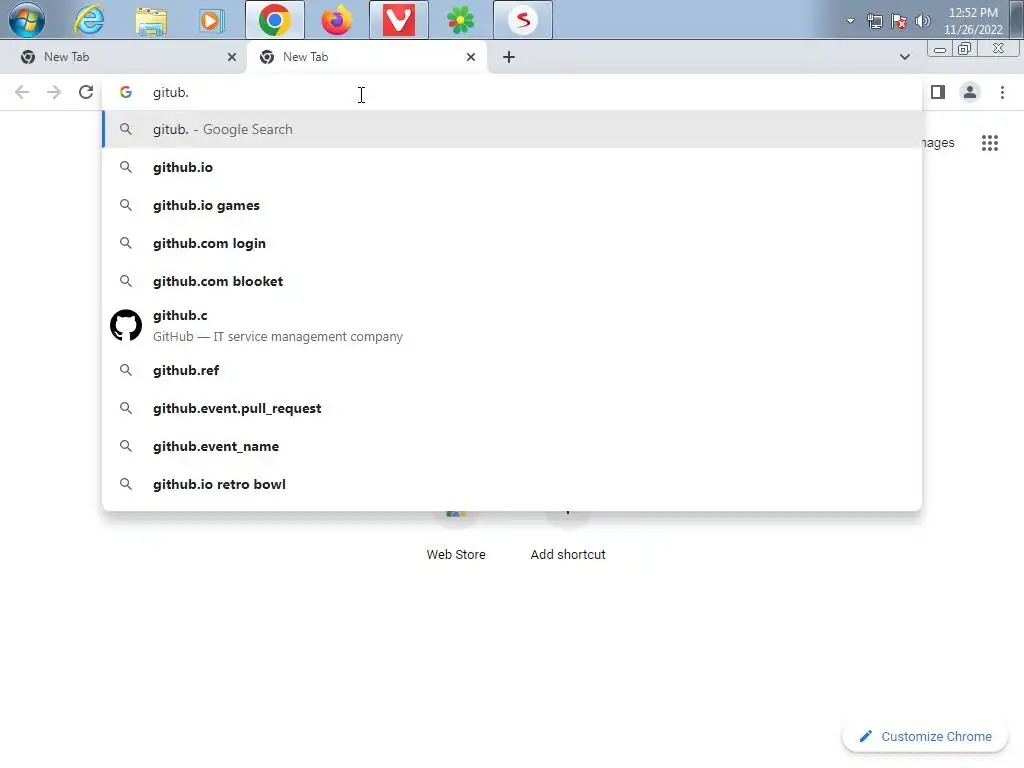Click the Add shortcut label
The height and width of the screenshot is (768, 1024).
(568, 554)
